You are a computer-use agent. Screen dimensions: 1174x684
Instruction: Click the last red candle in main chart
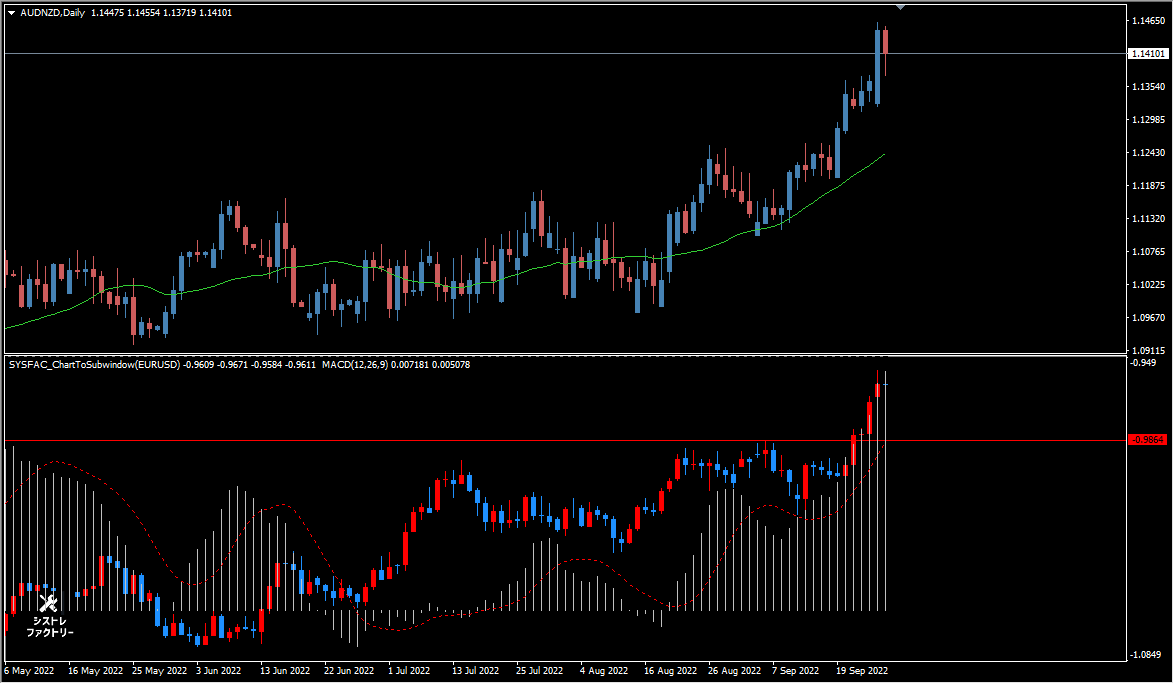(x=885, y=41)
